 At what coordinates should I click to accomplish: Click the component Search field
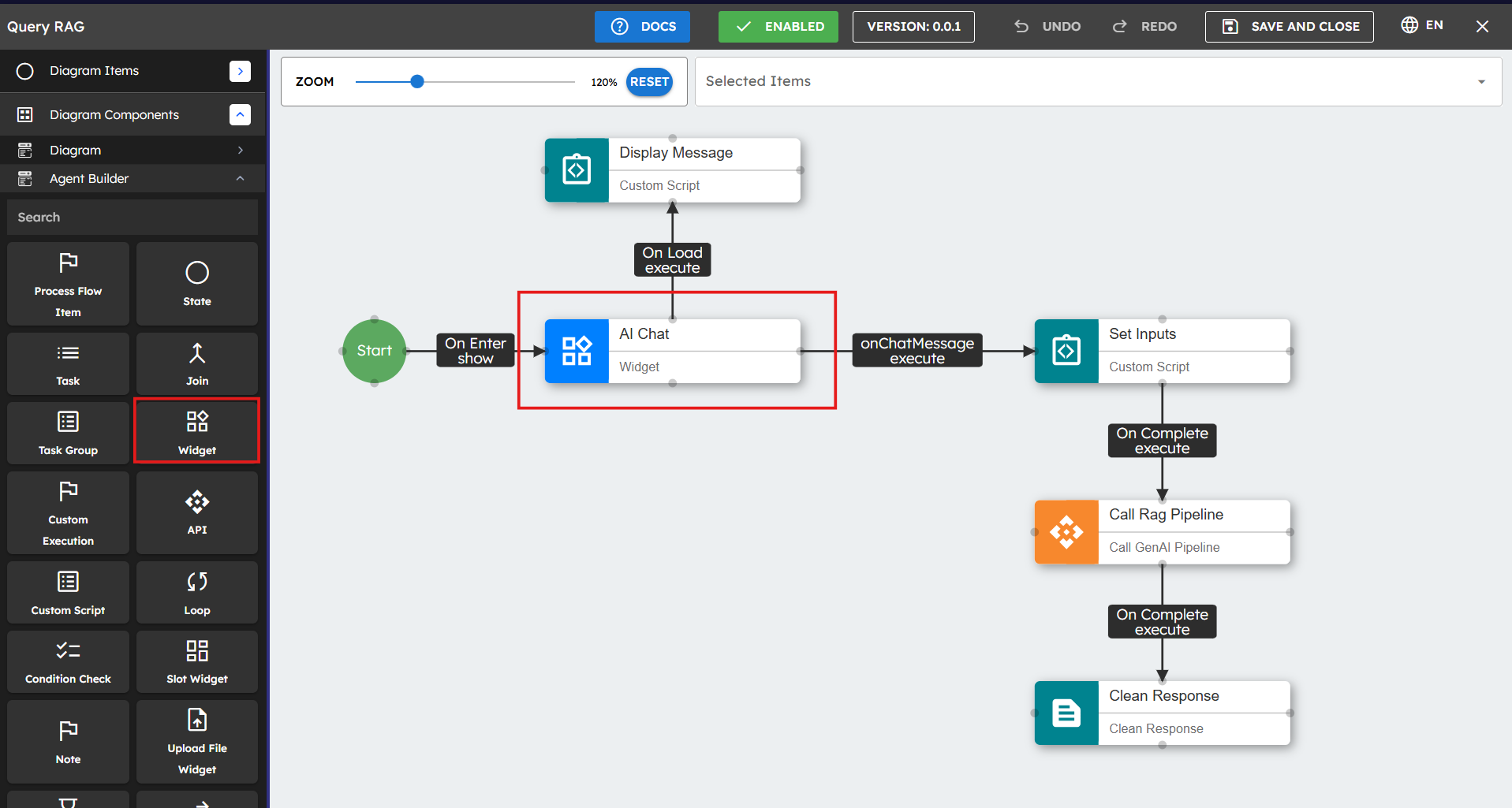(133, 218)
